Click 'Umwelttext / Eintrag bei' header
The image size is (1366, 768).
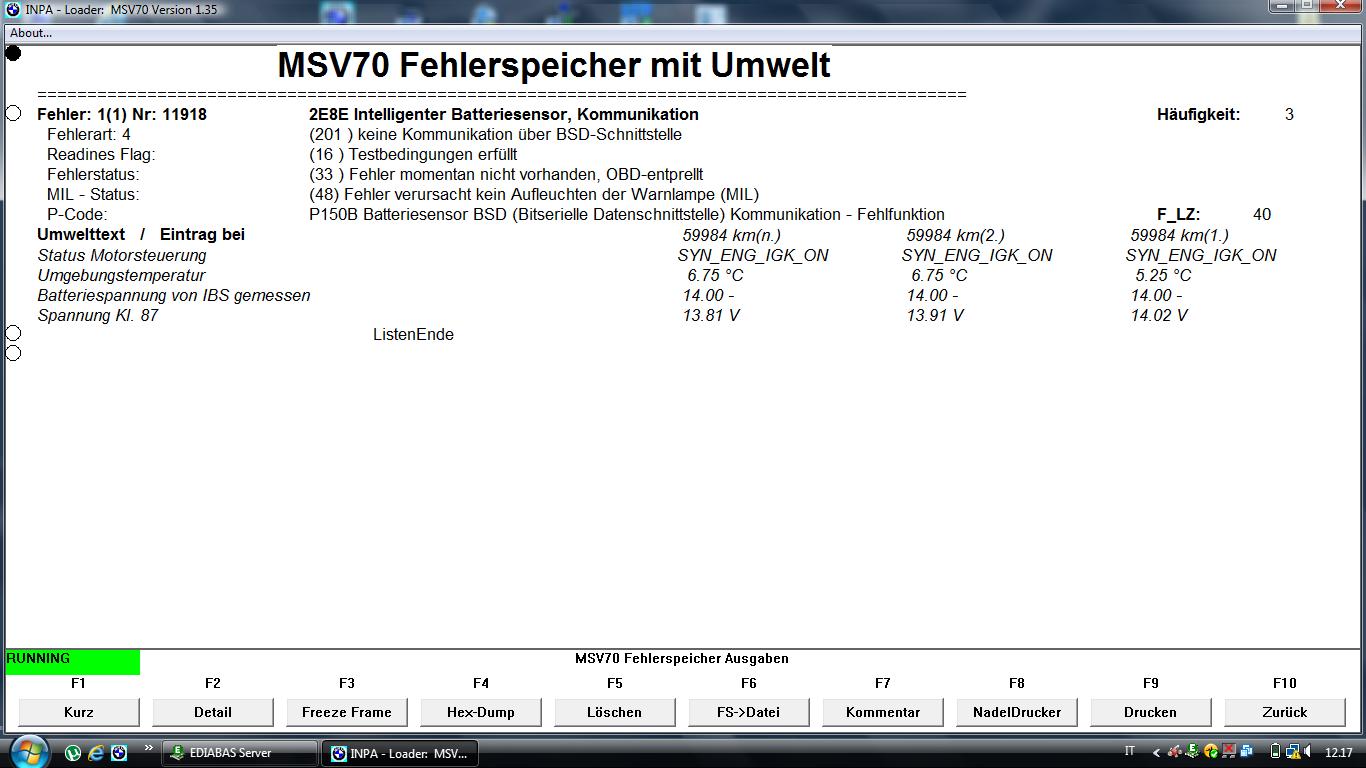click(141, 235)
